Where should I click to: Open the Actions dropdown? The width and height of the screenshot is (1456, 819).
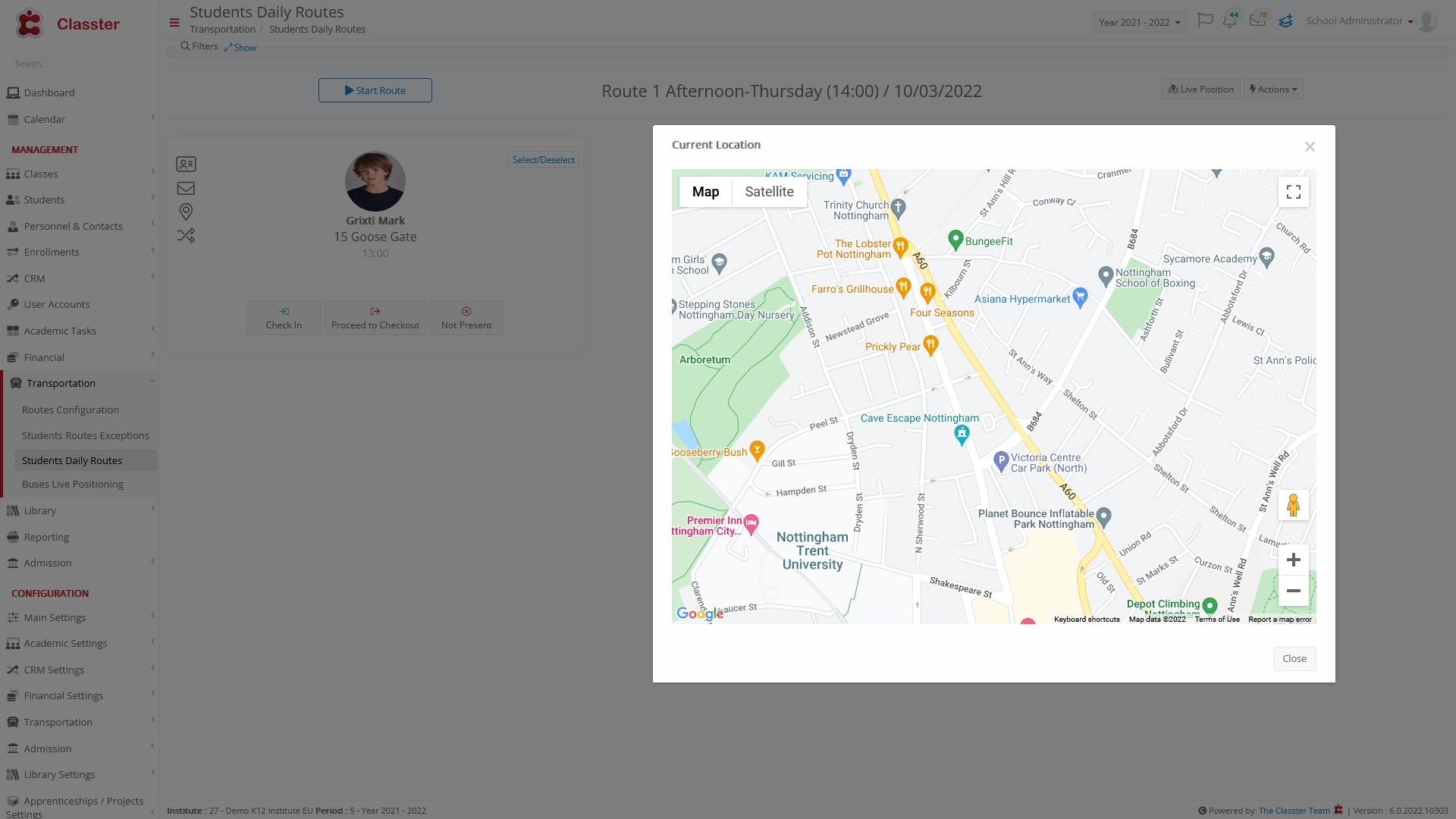click(x=1273, y=89)
